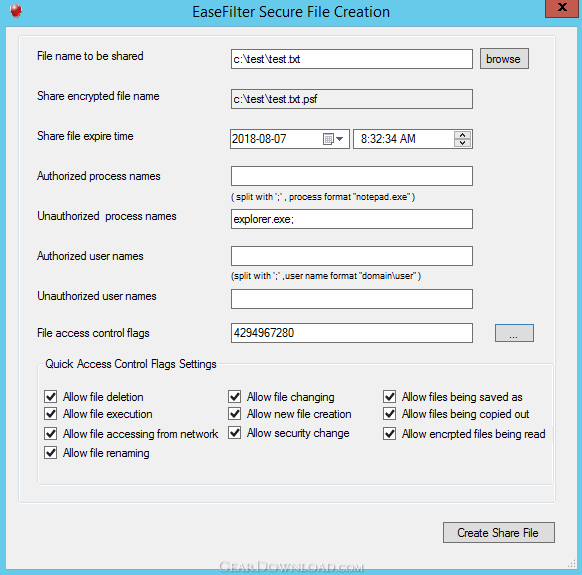
Task: Increase expire time with up spinner arrow
Action: tap(462, 135)
